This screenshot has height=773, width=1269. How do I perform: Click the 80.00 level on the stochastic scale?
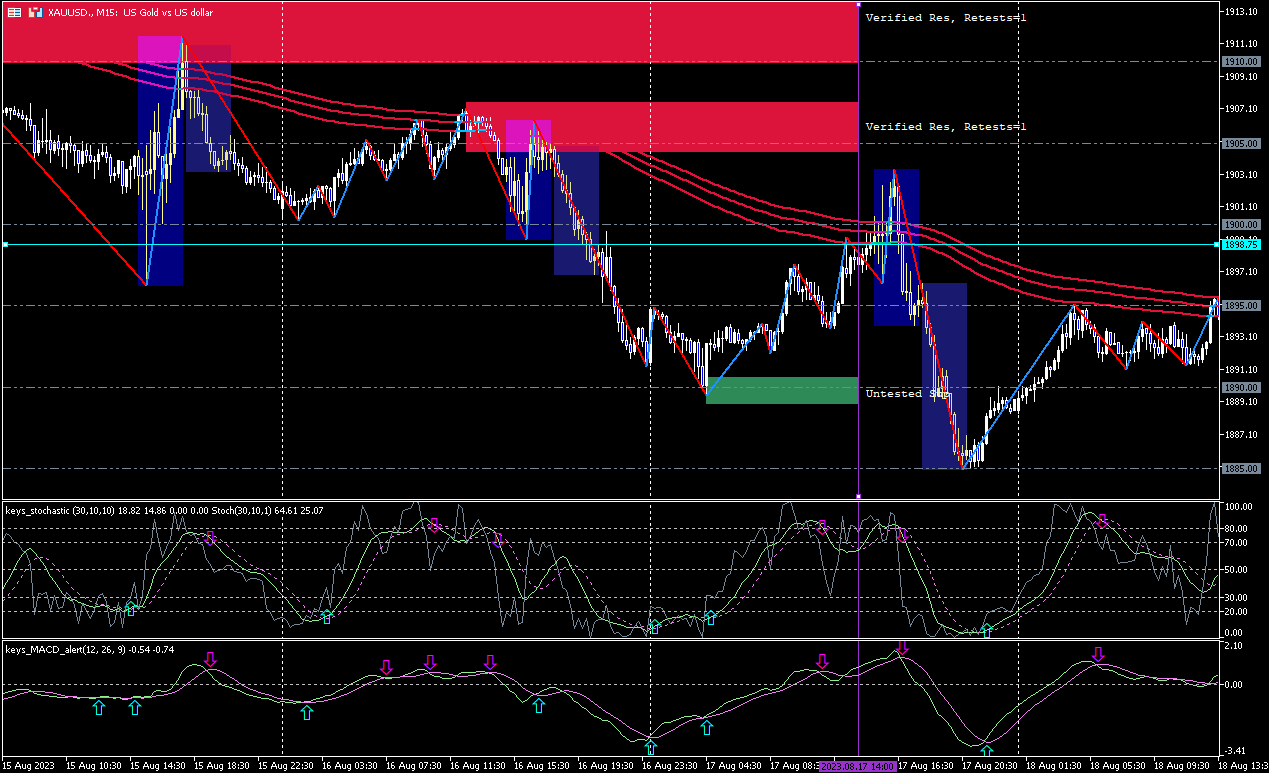pyautogui.click(x=1238, y=529)
